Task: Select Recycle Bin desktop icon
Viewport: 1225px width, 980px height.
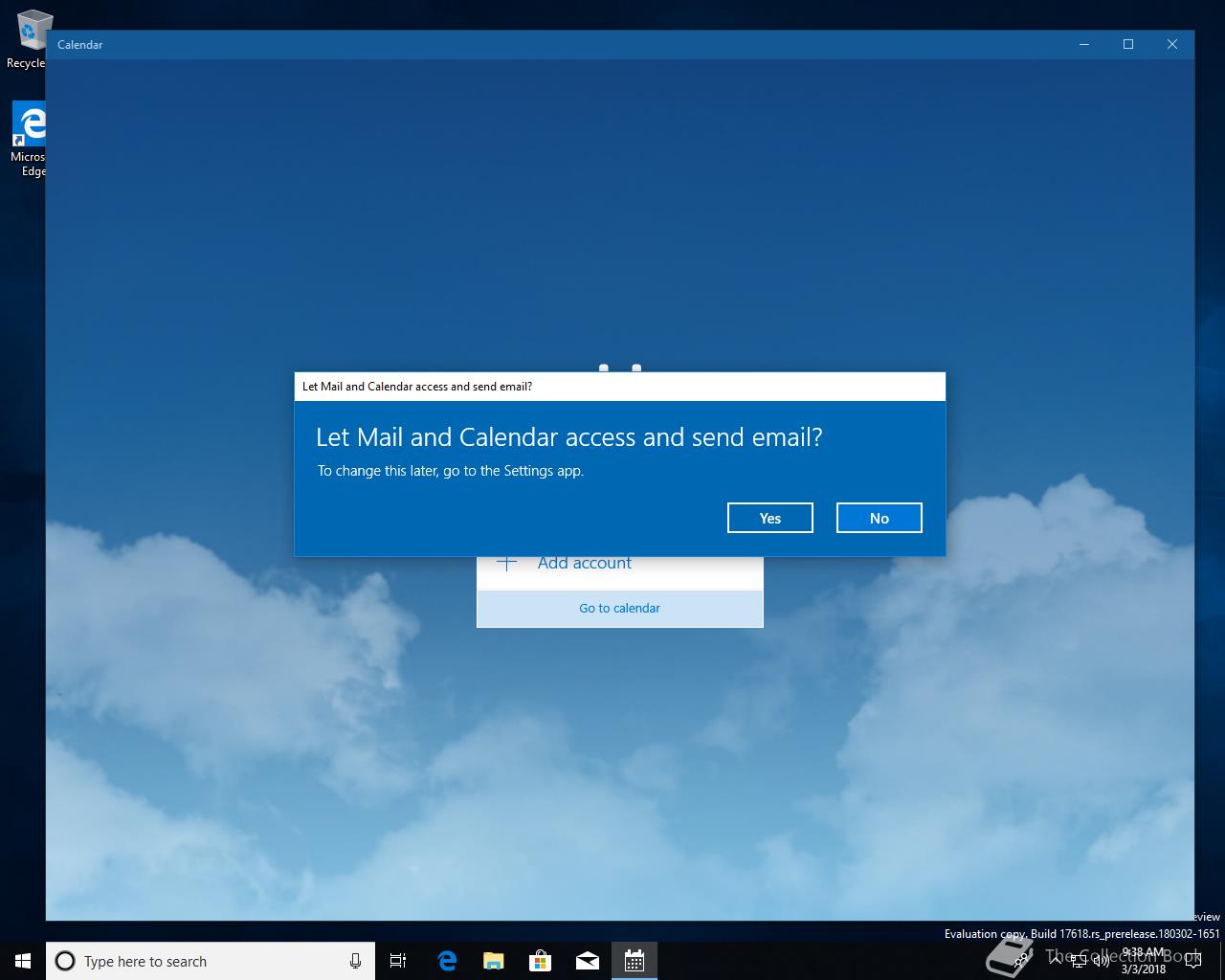Action: 26,40
